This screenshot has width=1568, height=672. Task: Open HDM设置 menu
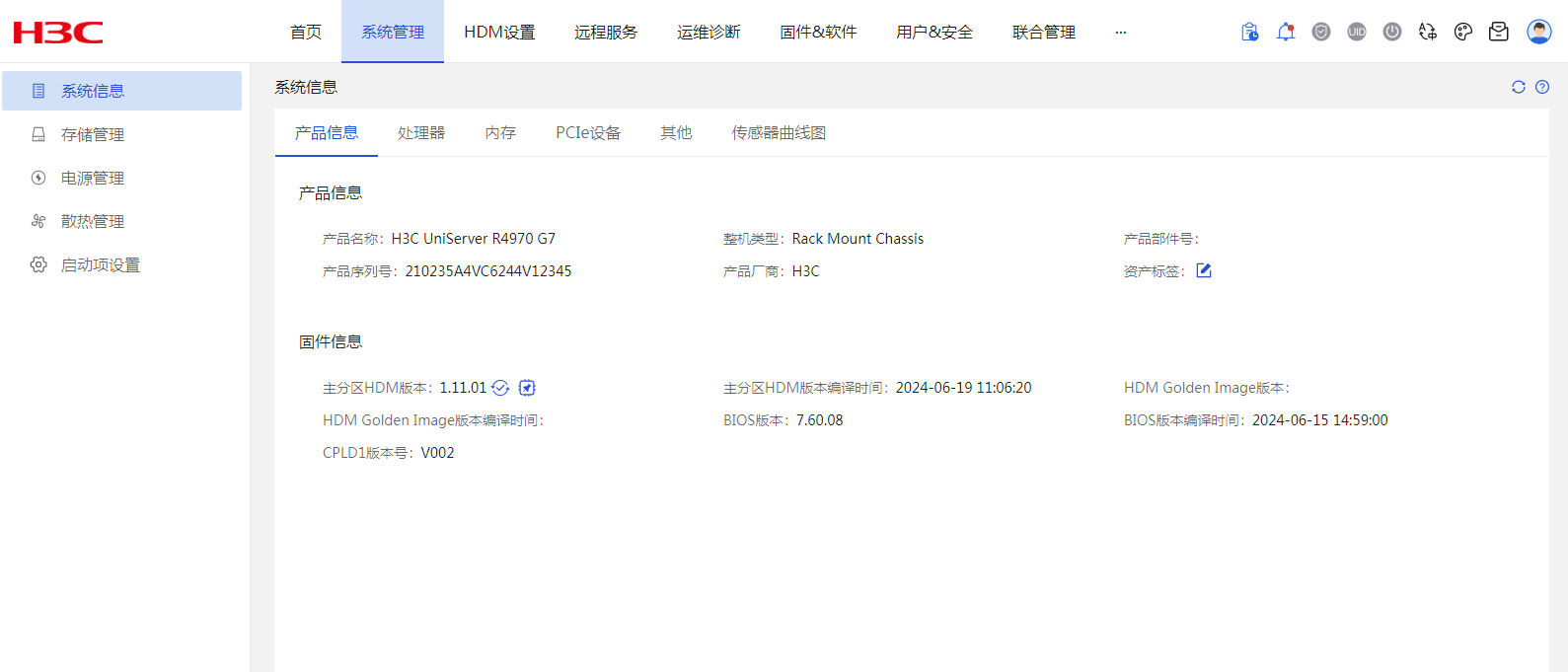point(499,32)
